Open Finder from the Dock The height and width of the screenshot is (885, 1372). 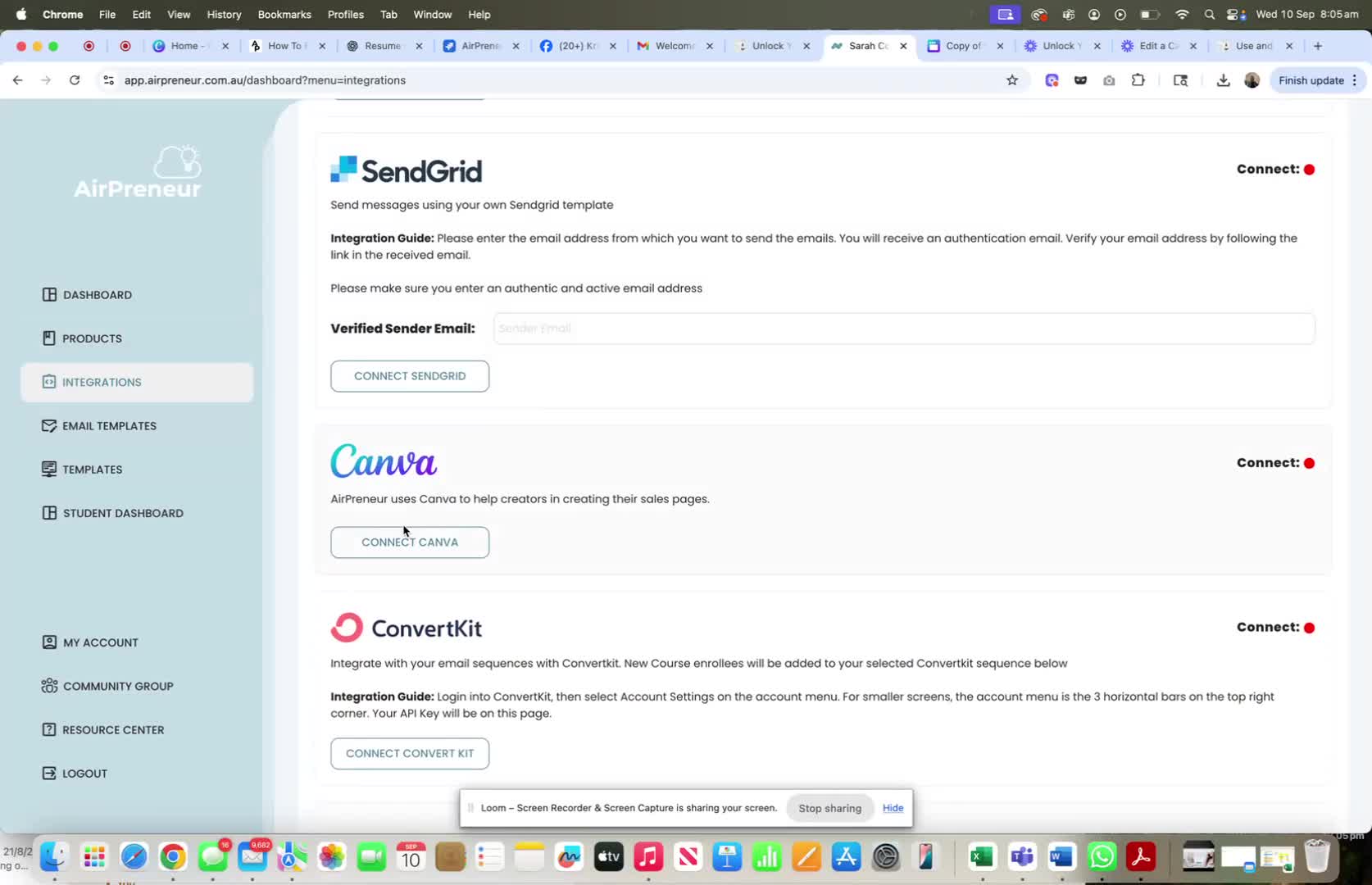tap(54, 857)
